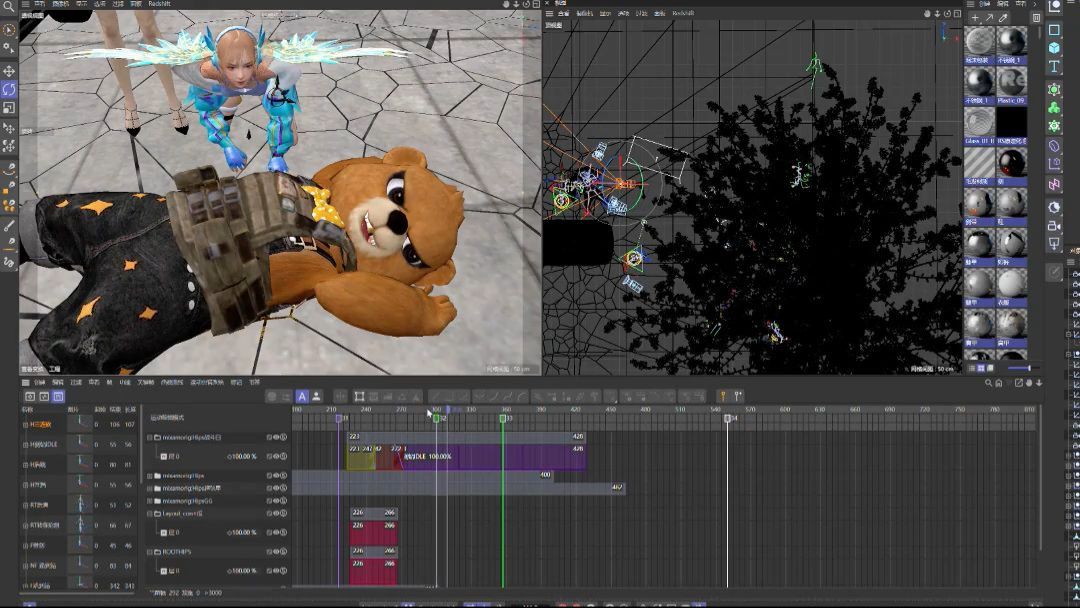Viewport: 1080px width, 608px height.
Task: Toggle the eye icon on the mixamorig:HipsGG track
Action: click(x=276, y=501)
